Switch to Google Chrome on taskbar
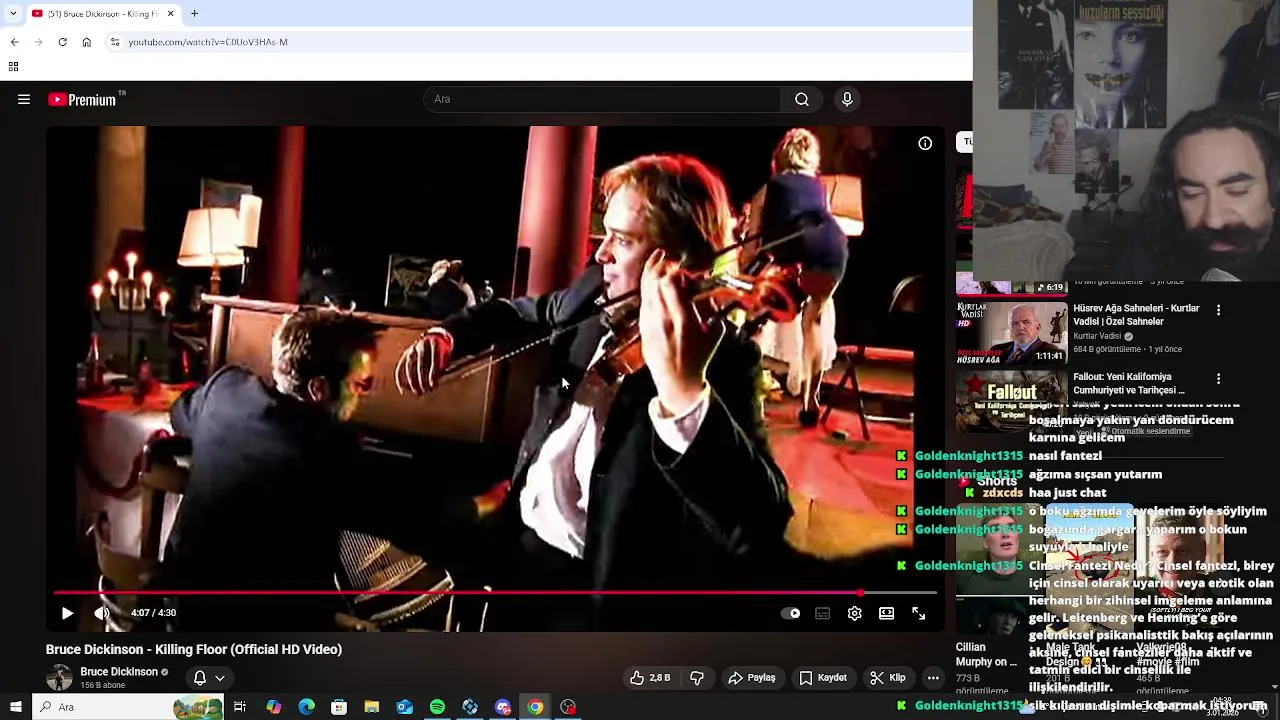This screenshot has width=1280, height=720. (536, 707)
